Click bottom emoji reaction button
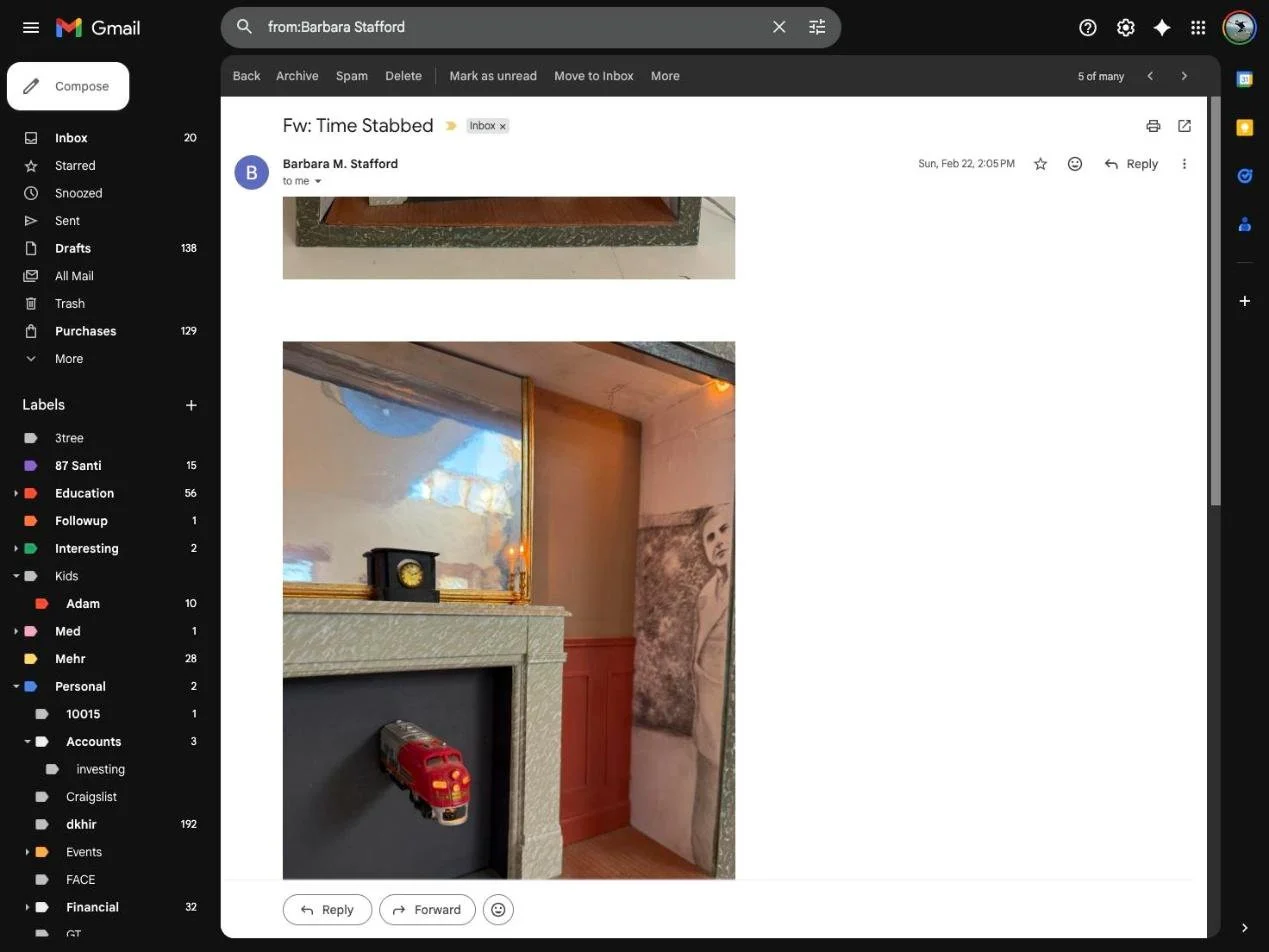This screenshot has width=1269, height=952. (498, 910)
